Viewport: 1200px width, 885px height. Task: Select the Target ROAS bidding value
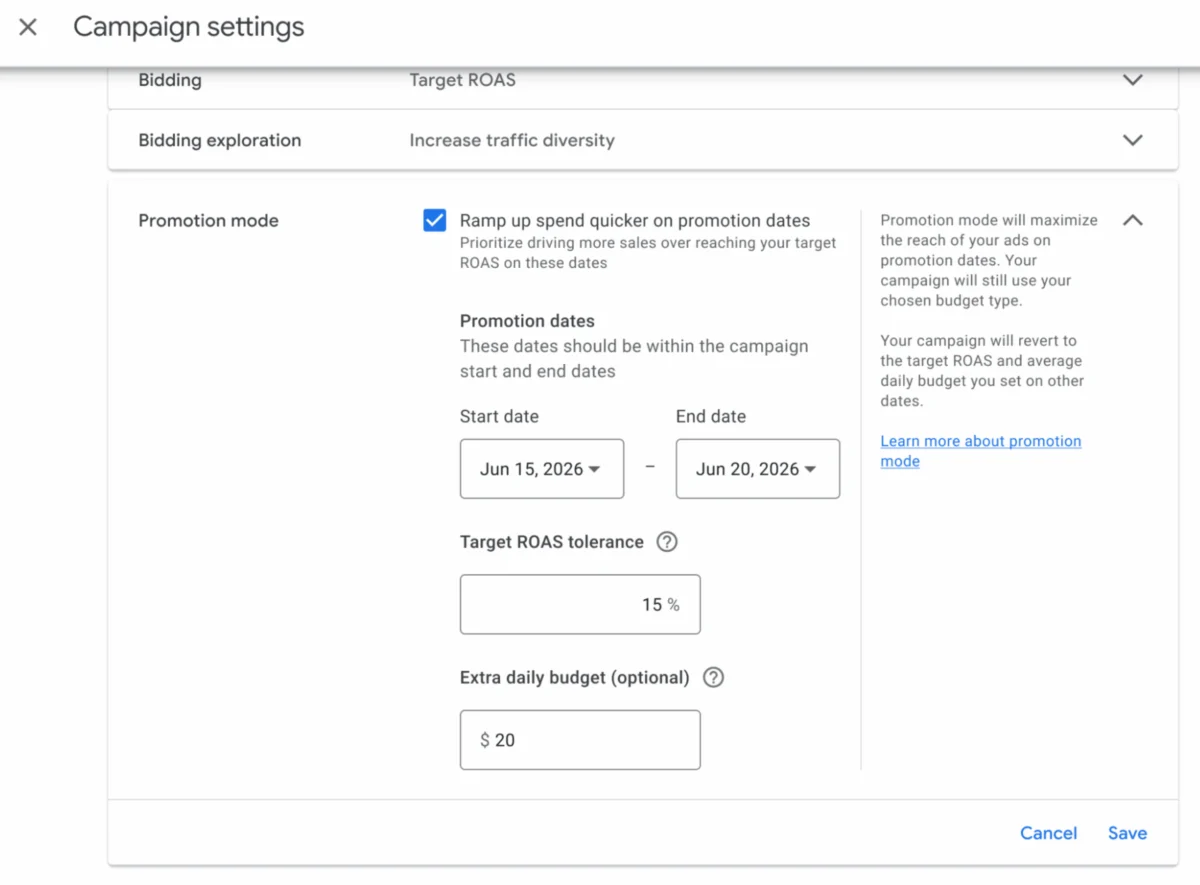(463, 80)
